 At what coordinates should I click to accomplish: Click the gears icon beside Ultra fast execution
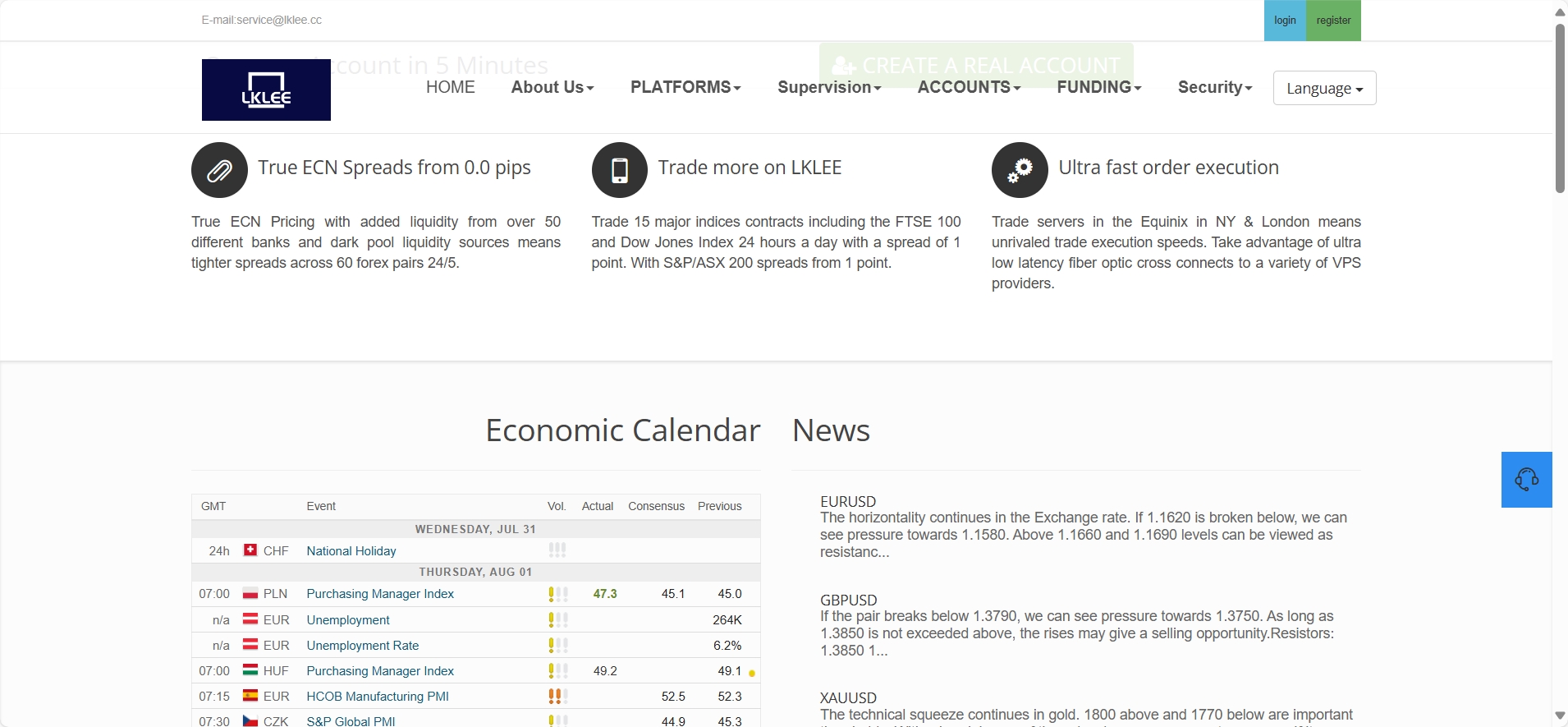click(1020, 170)
